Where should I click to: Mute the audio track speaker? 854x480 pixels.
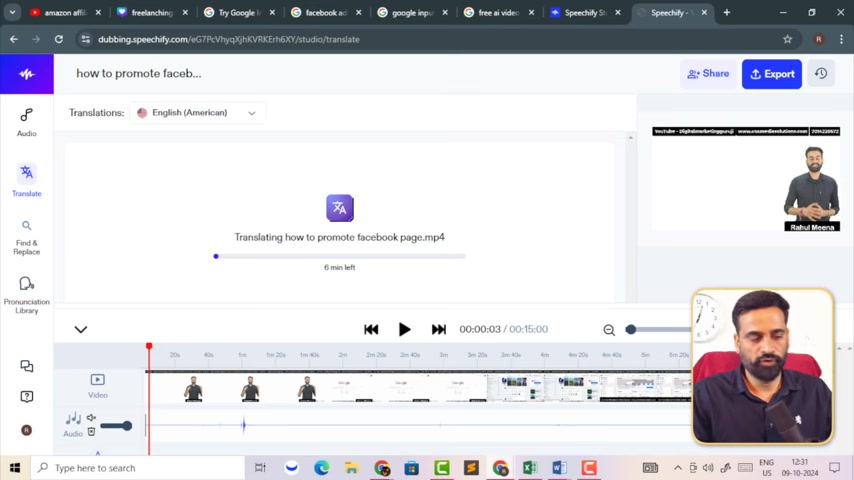[x=92, y=417]
